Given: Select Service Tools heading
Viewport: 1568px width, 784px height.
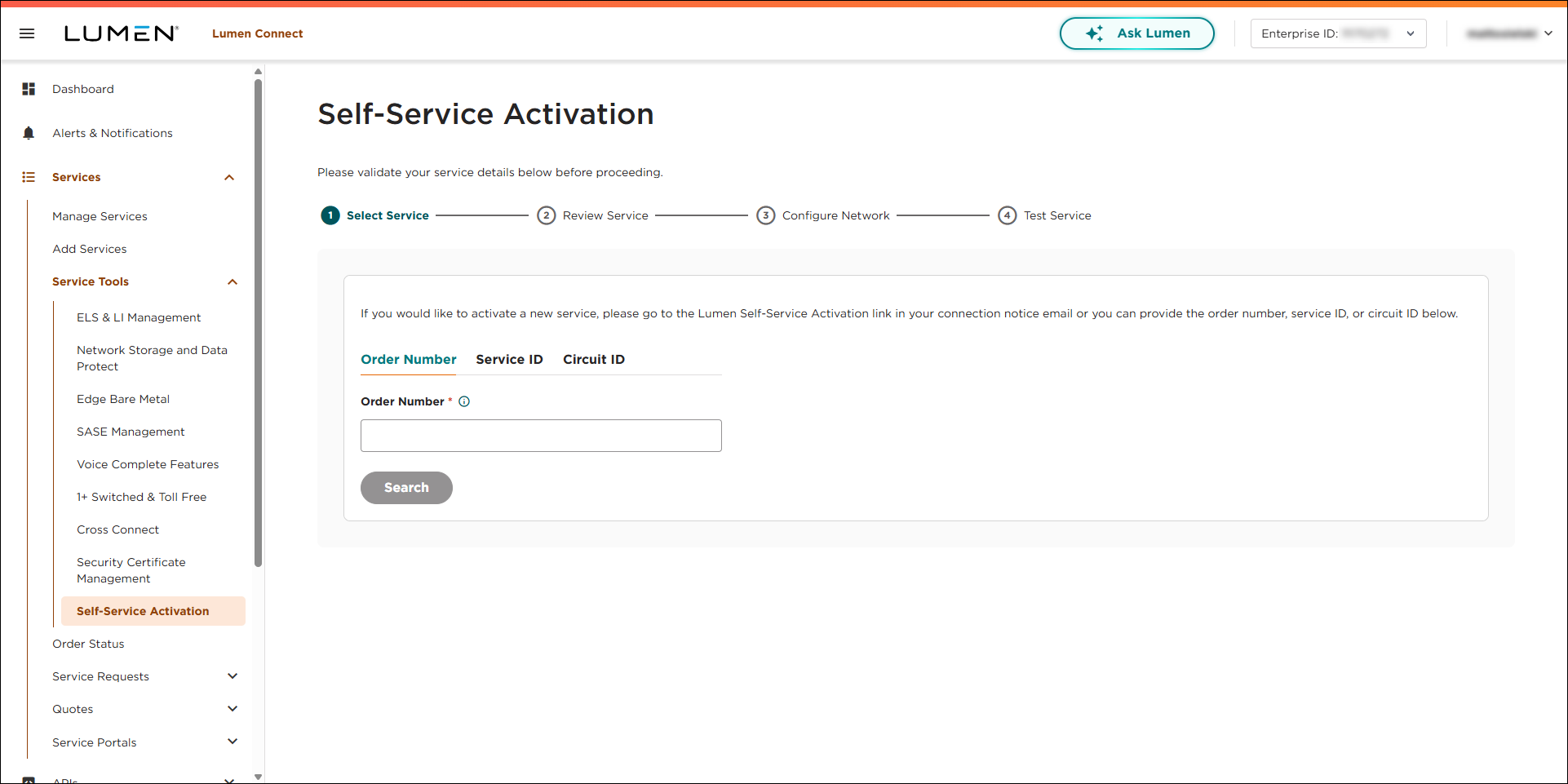Looking at the screenshot, I should click(x=91, y=281).
